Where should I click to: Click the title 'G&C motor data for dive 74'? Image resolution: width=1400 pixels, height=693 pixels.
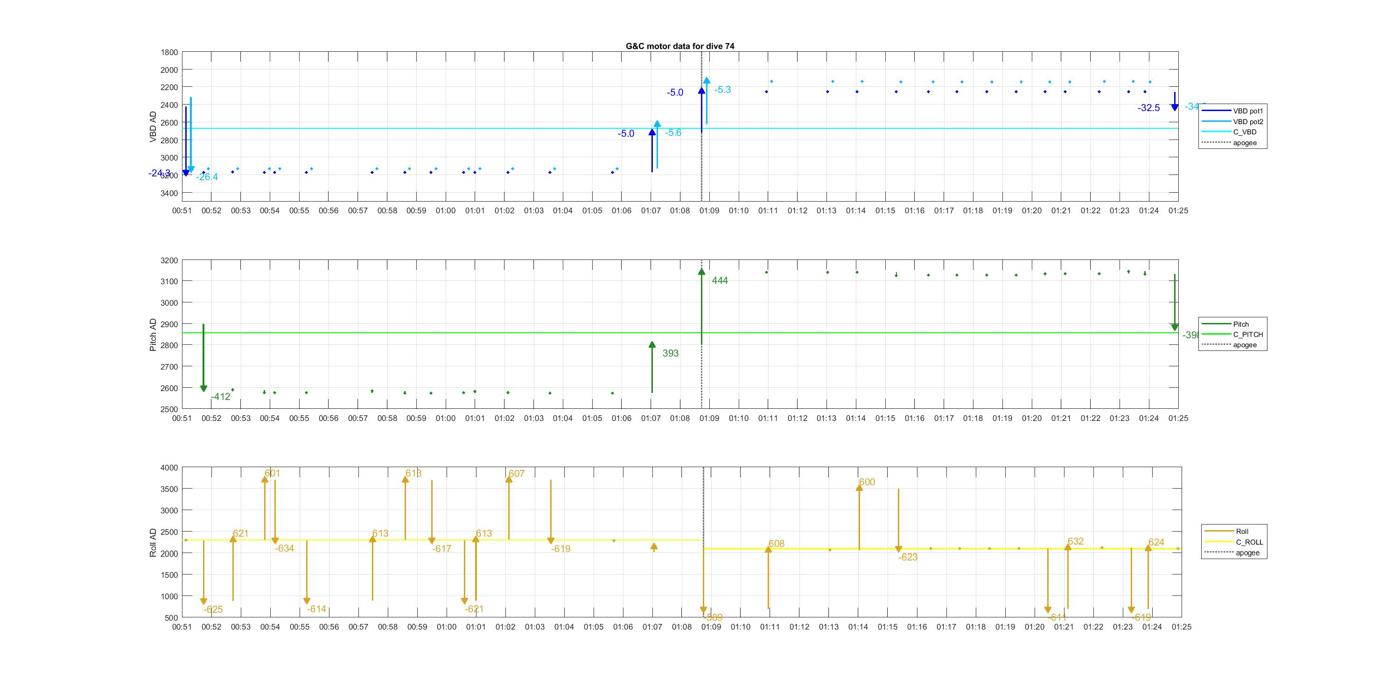click(x=680, y=46)
